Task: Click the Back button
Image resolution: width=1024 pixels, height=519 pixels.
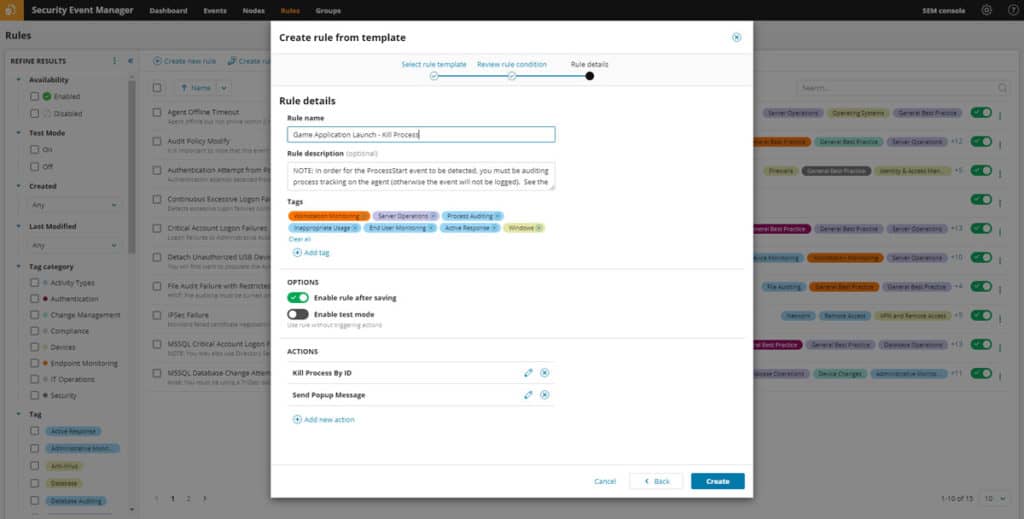Action: pos(656,481)
